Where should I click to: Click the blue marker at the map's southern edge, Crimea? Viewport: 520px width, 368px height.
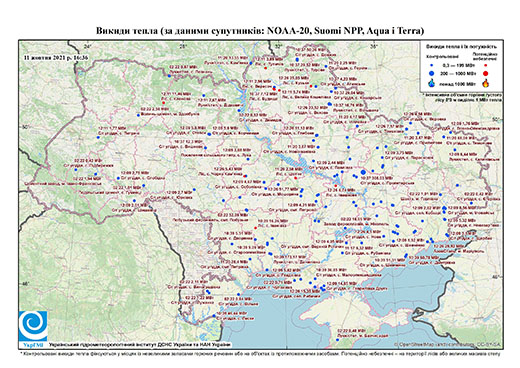tap(337, 340)
